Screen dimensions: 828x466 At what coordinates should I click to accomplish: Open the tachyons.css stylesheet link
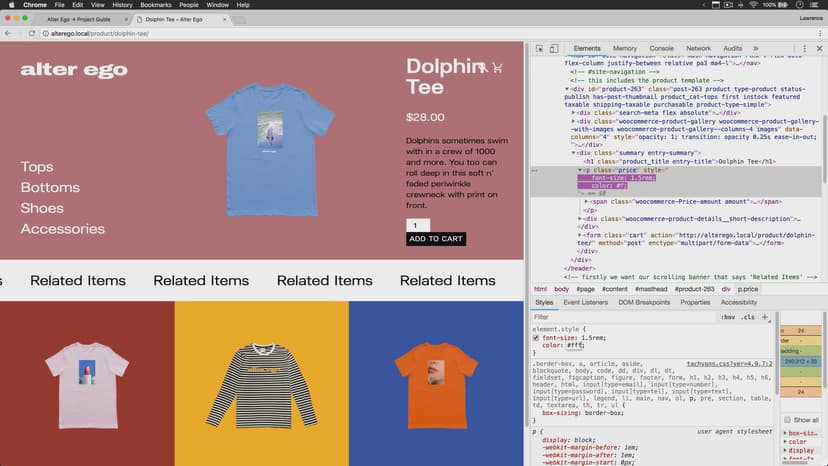click(x=729, y=363)
